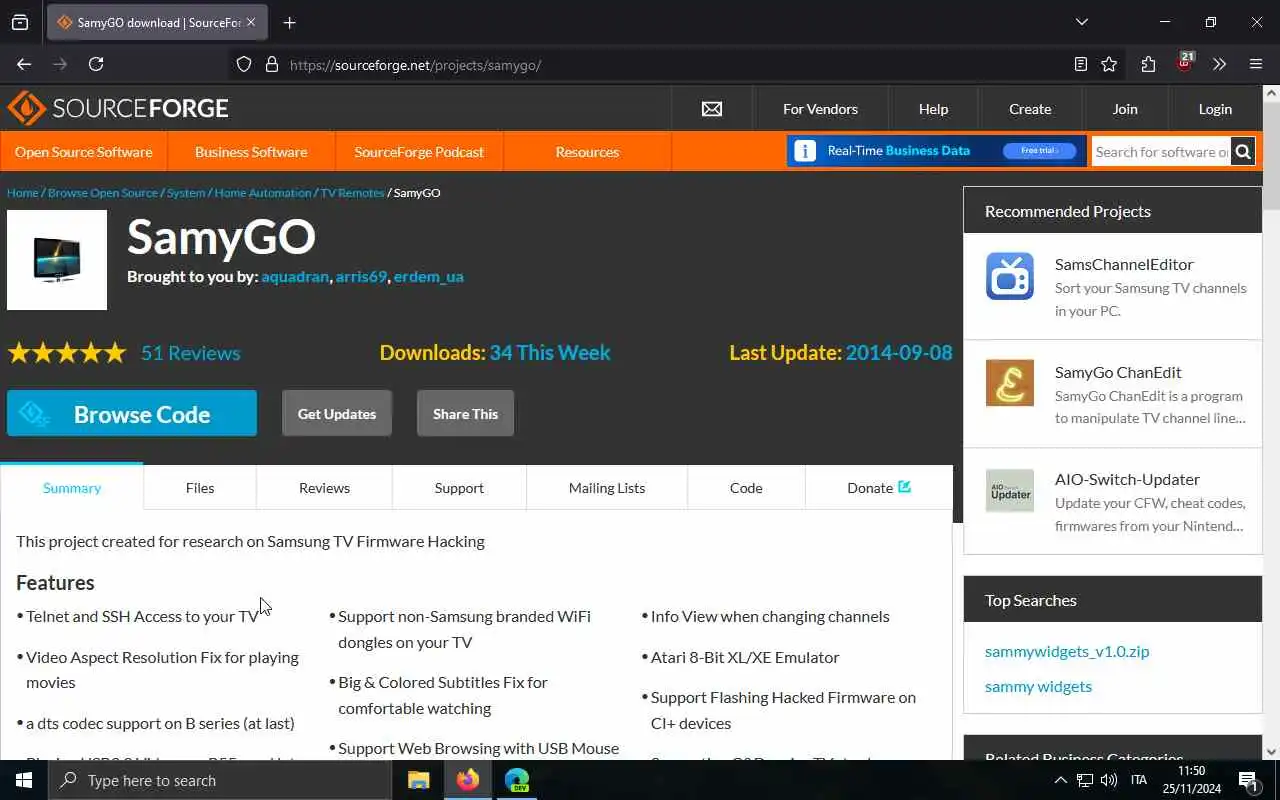Viewport: 1280px width, 800px height.
Task: Close the SamyGO download tab
Action: pos(250,22)
